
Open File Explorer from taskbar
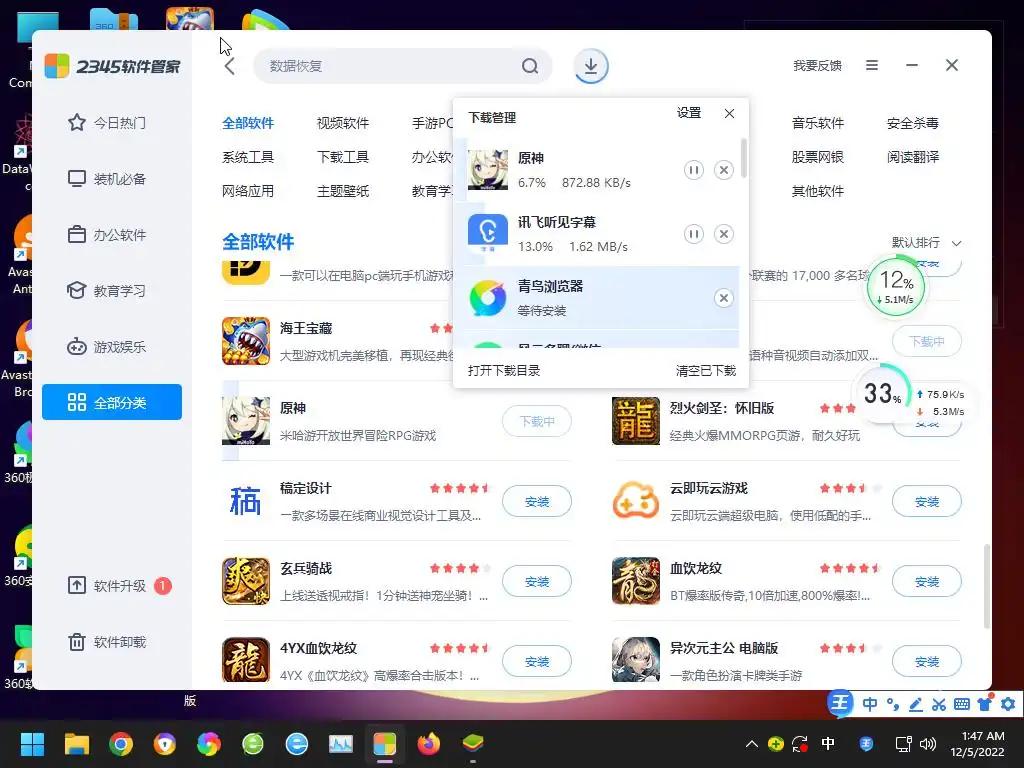coord(76,744)
